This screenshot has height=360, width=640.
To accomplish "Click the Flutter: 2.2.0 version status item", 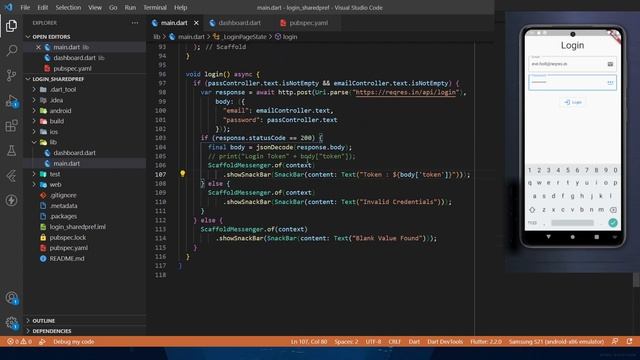I will click(486, 342).
